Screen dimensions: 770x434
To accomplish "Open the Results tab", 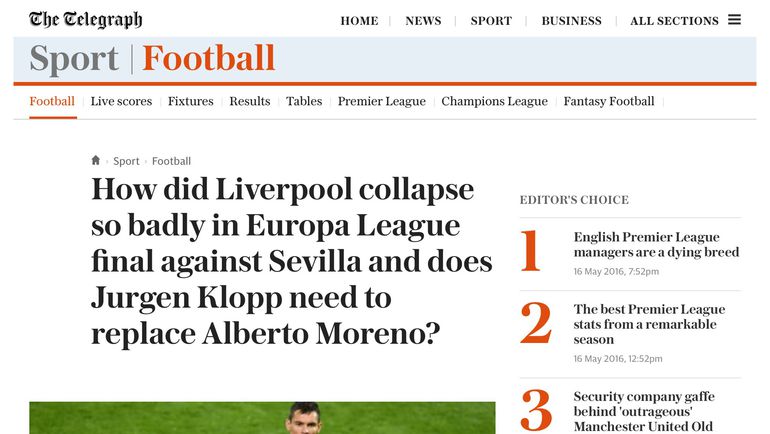I will (x=249, y=101).
